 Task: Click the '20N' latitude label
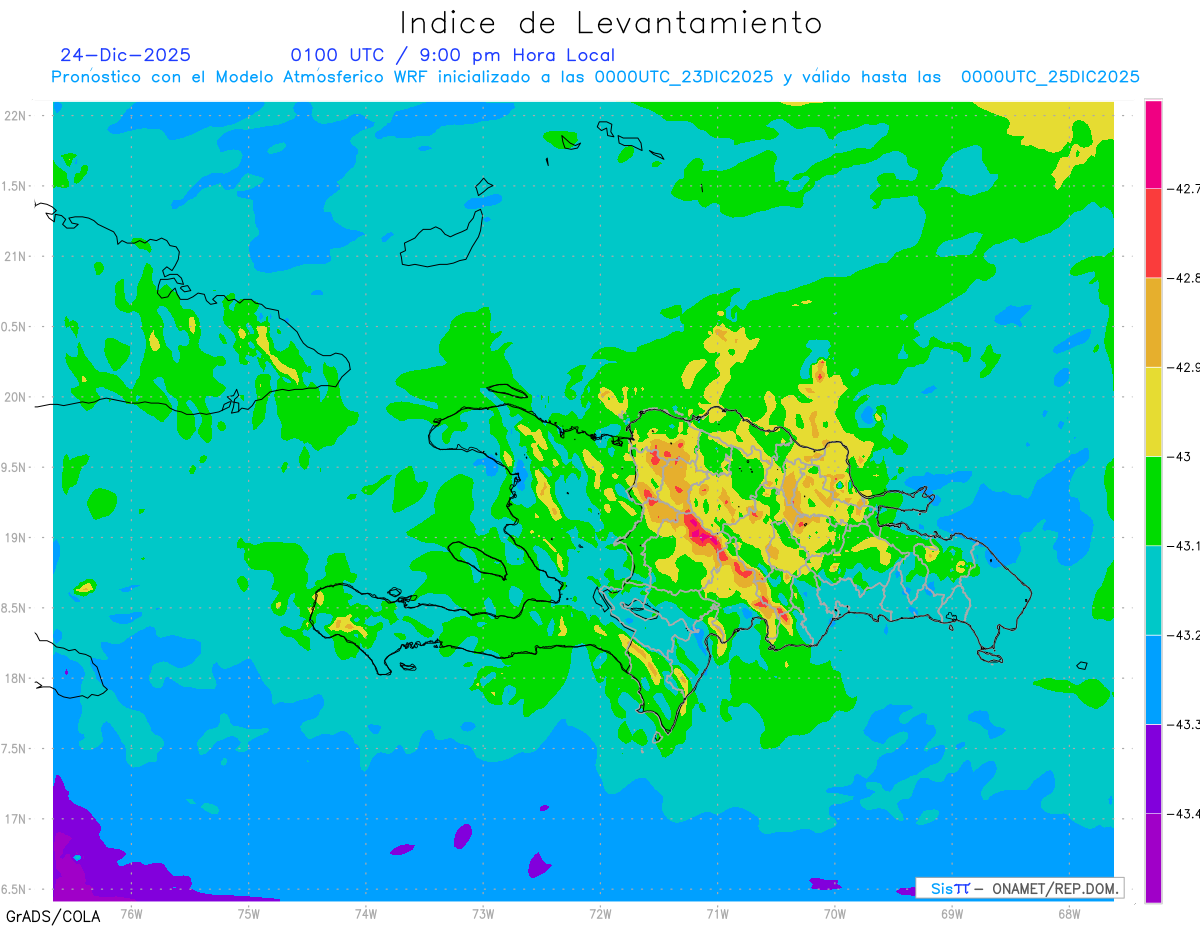pos(16,397)
